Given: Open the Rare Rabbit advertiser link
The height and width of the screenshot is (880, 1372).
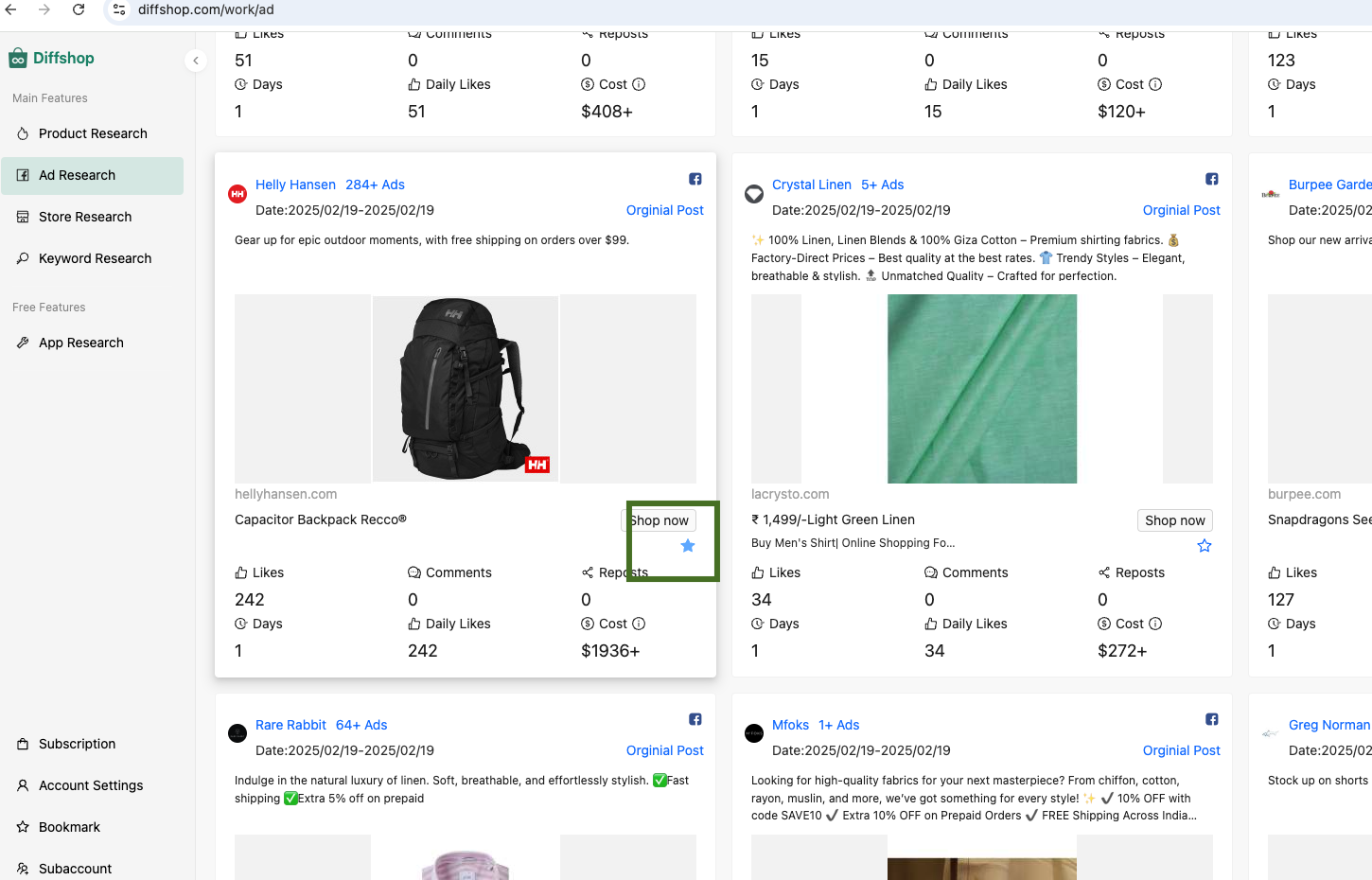Looking at the screenshot, I should [x=290, y=725].
